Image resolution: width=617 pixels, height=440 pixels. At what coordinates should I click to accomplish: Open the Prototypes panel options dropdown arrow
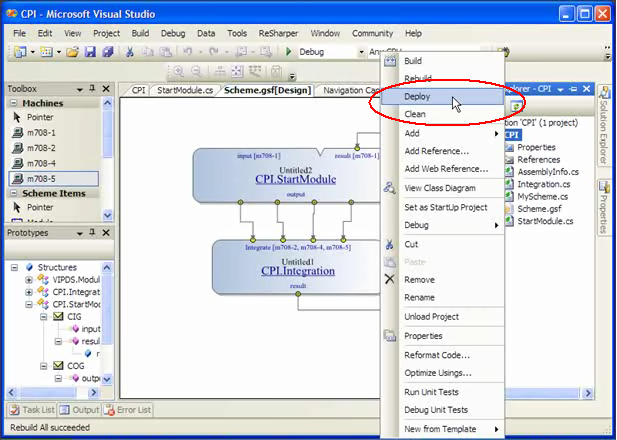coord(80,233)
